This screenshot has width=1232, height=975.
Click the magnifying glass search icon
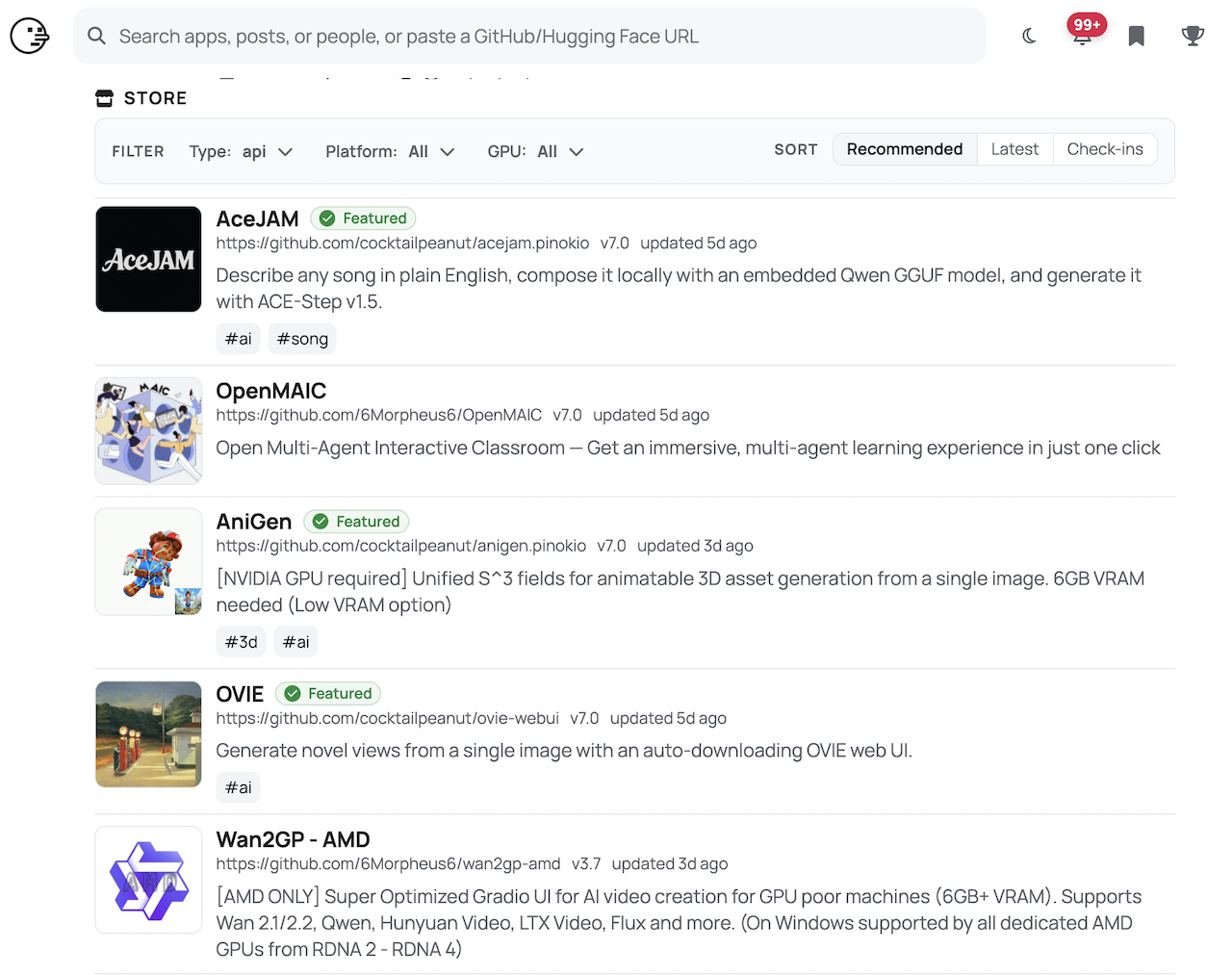click(96, 37)
